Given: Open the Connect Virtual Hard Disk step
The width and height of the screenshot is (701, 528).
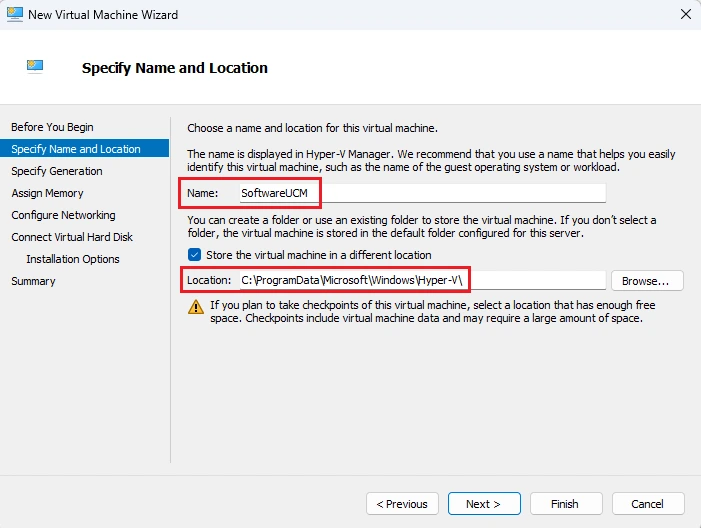Looking at the screenshot, I should coord(72,237).
